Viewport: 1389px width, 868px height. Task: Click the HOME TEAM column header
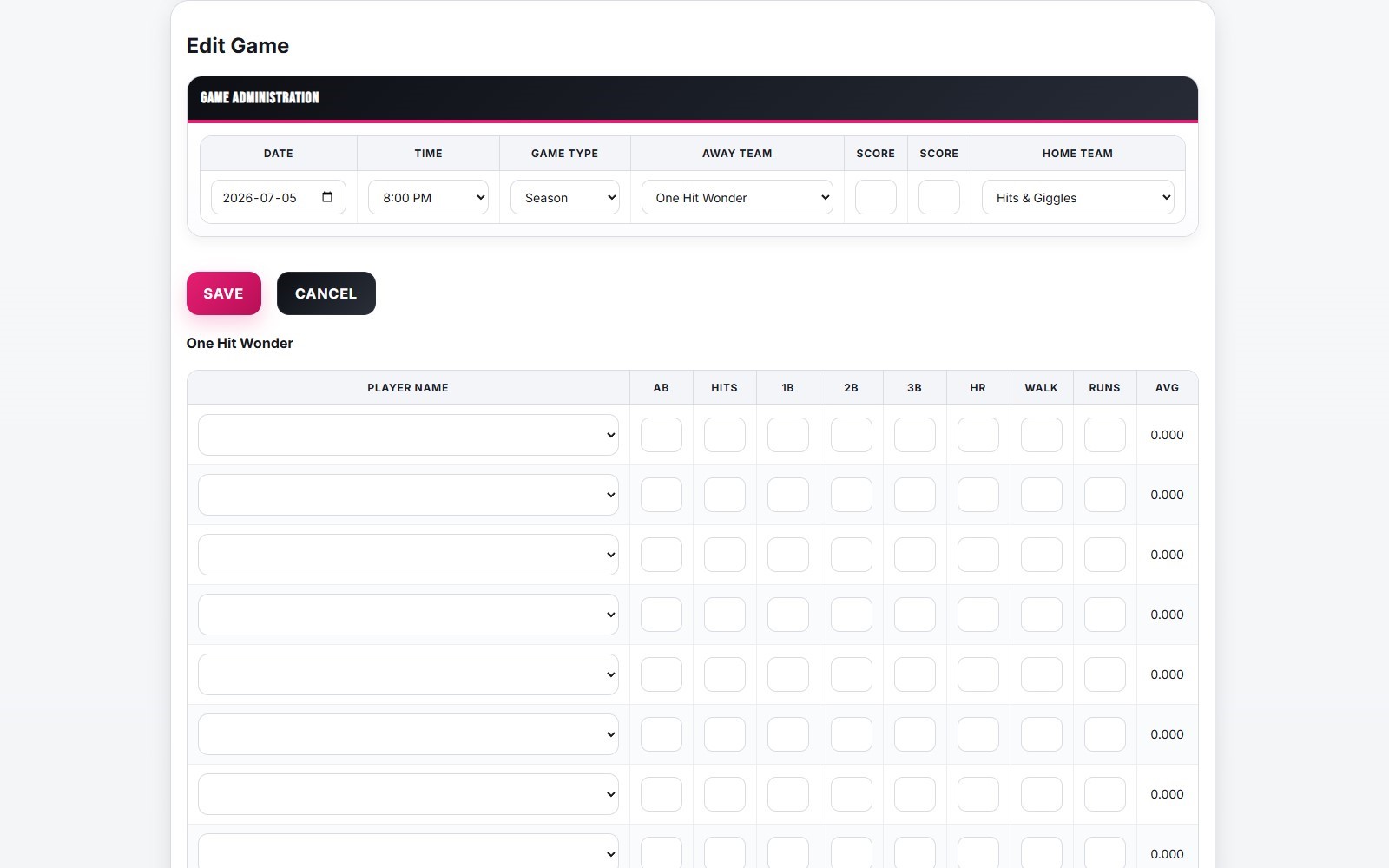1077,154
